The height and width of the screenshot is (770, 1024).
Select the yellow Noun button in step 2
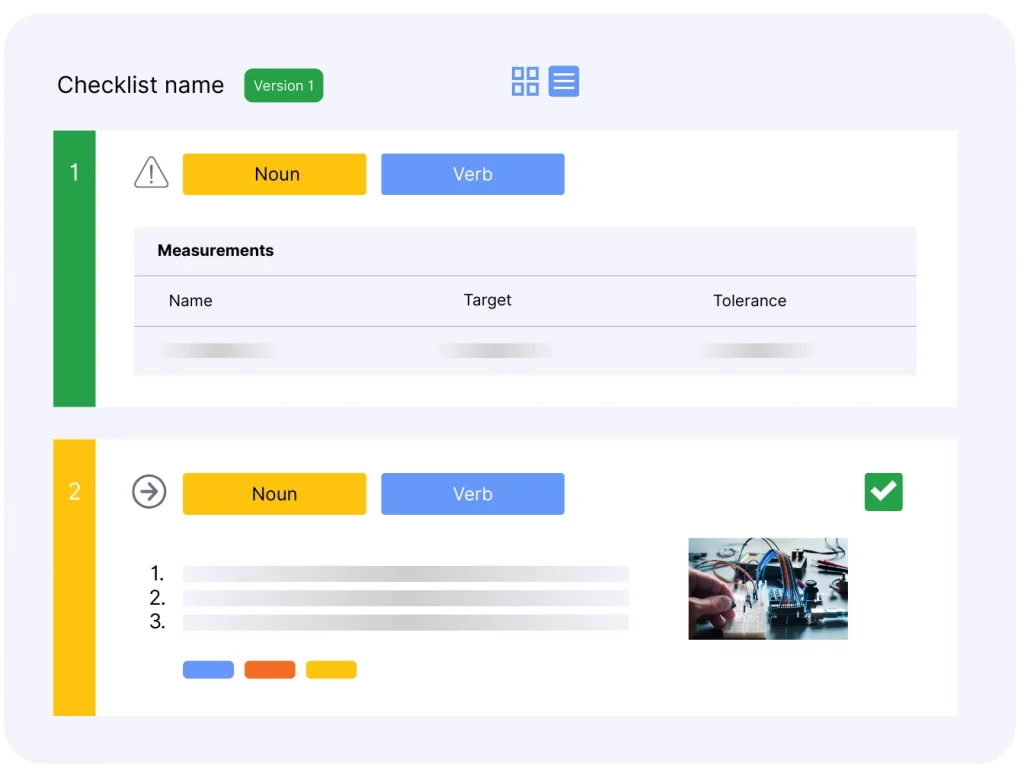[x=274, y=494]
